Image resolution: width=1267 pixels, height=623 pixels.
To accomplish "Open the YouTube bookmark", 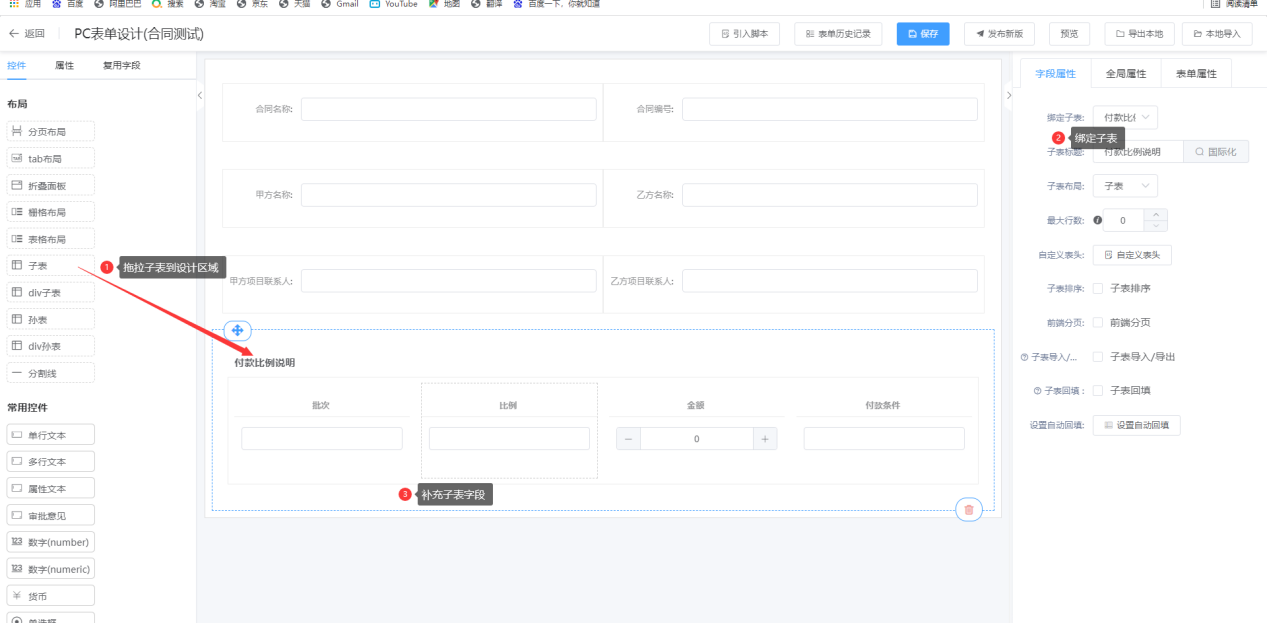I will (x=393, y=4).
